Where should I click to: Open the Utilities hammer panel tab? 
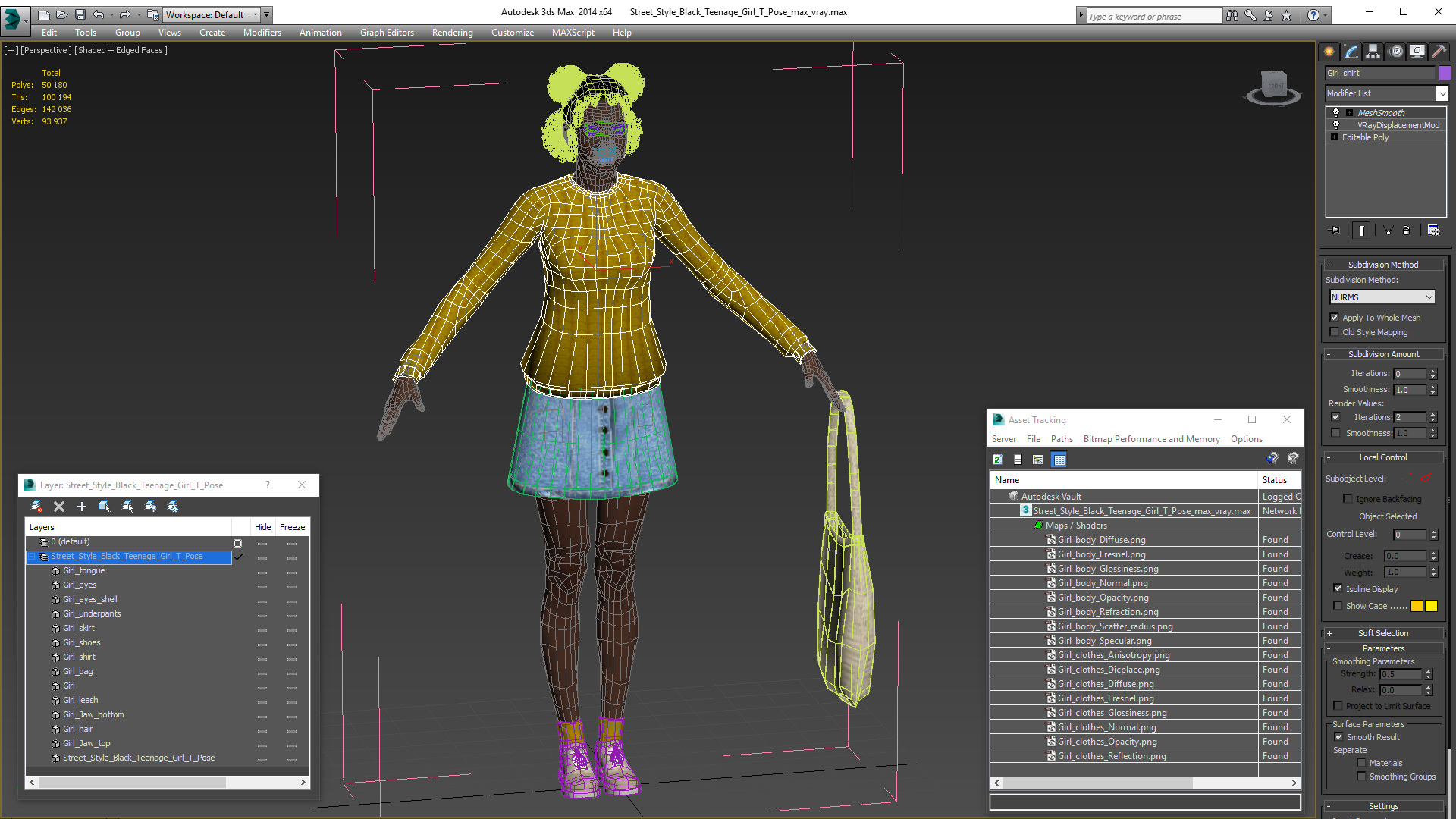click(1439, 52)
